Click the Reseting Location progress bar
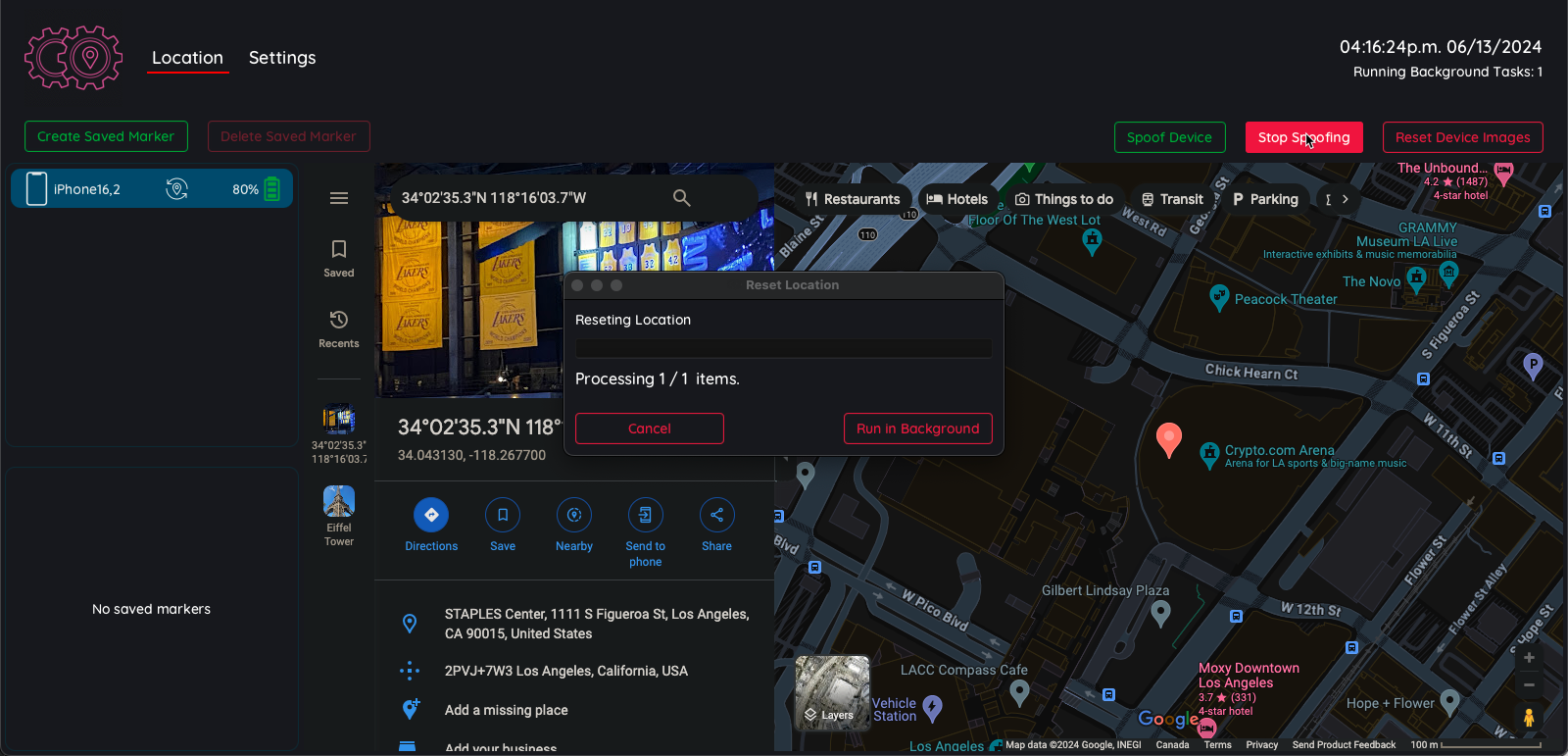This screenshot has height=756, width=1568. point(783,349)
